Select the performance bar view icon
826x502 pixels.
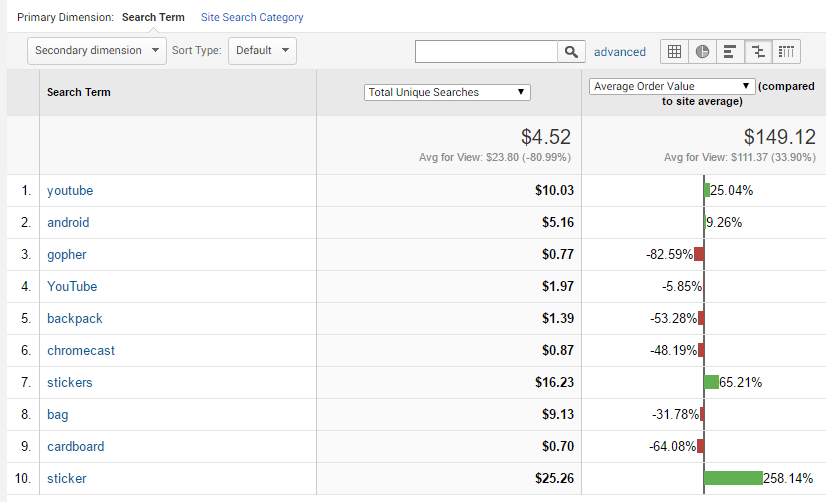click(730, 52)
